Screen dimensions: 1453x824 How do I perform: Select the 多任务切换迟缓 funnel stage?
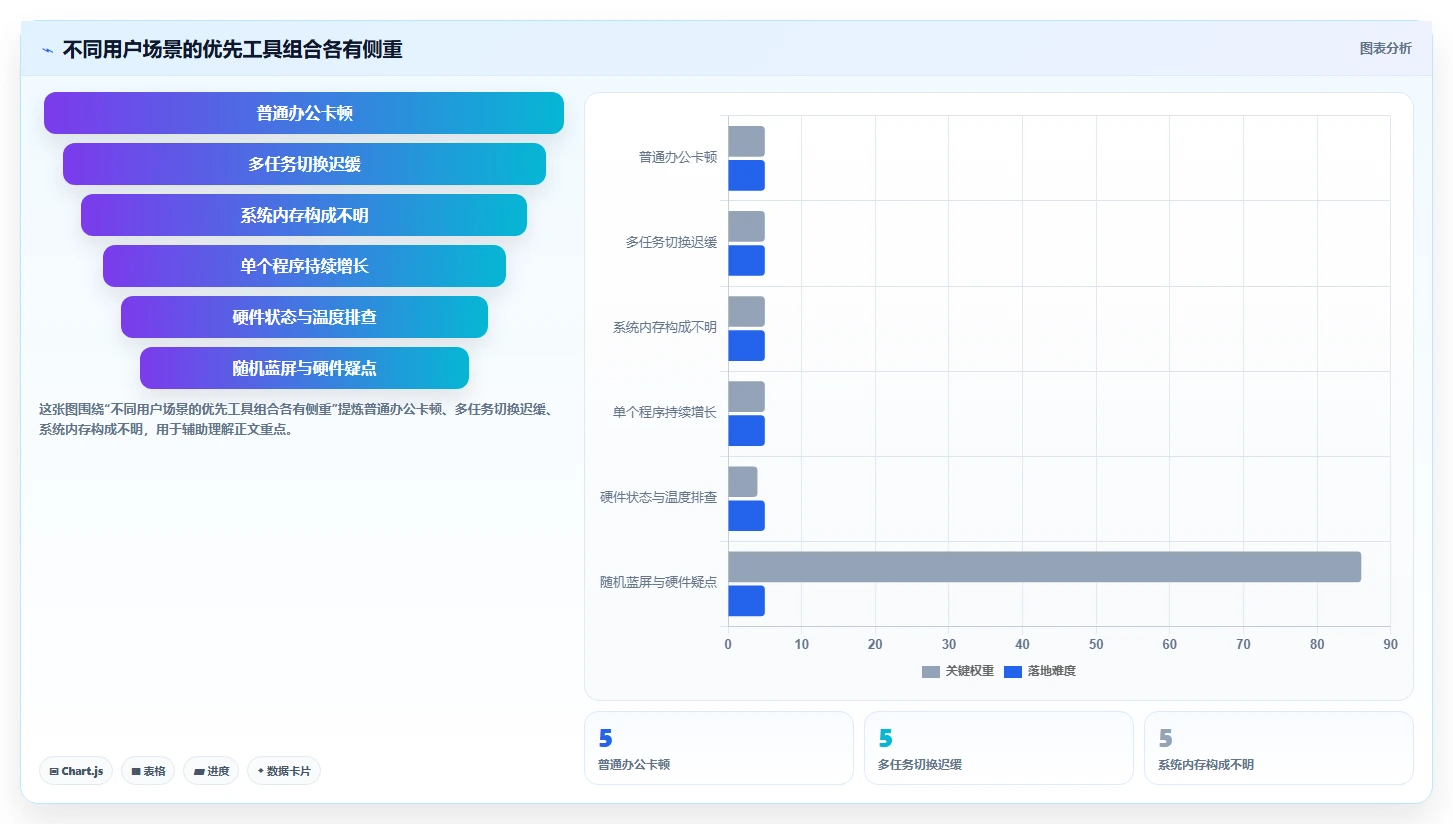point(304,164)
